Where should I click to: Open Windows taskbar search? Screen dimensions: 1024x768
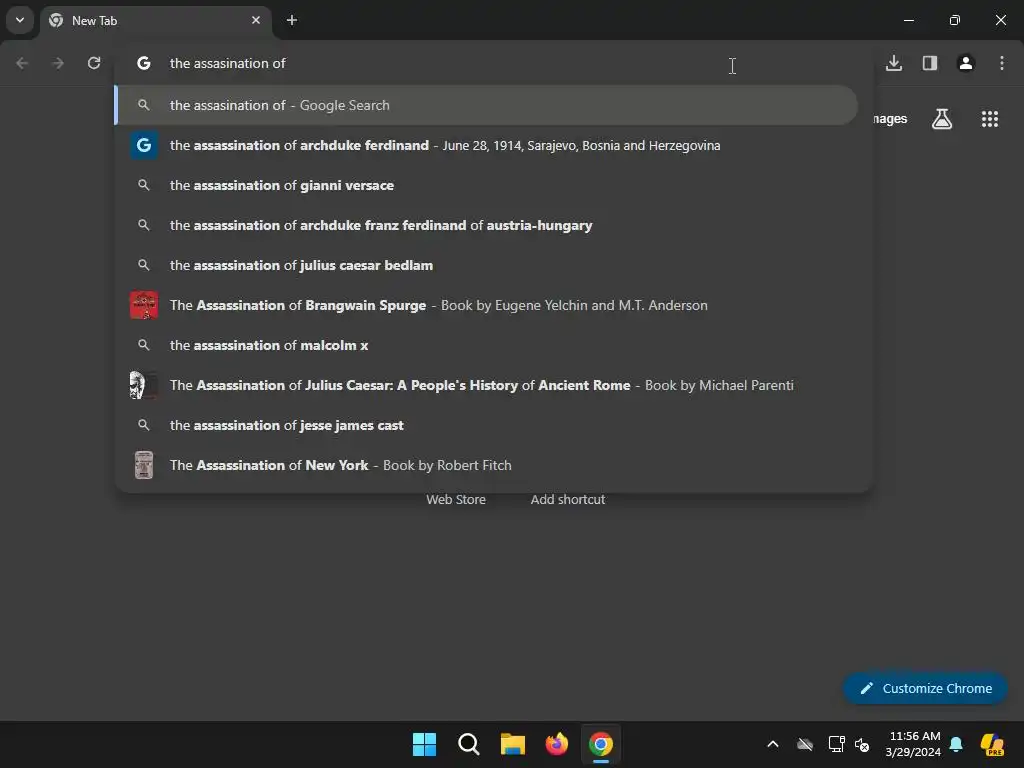(x=469, y=744)
